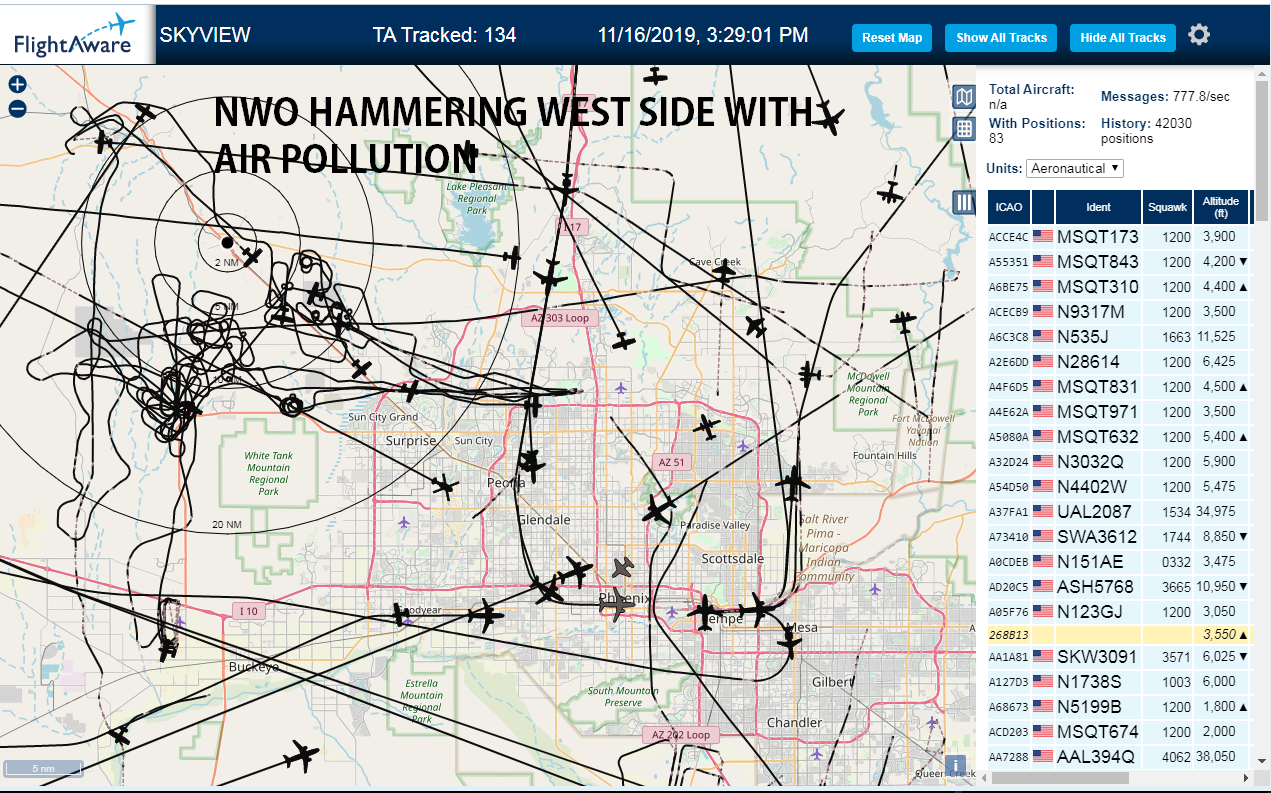The image size is (1271, 793).
Task: Click US flag icon in ASH5768 row
Action: point(1043,586)
